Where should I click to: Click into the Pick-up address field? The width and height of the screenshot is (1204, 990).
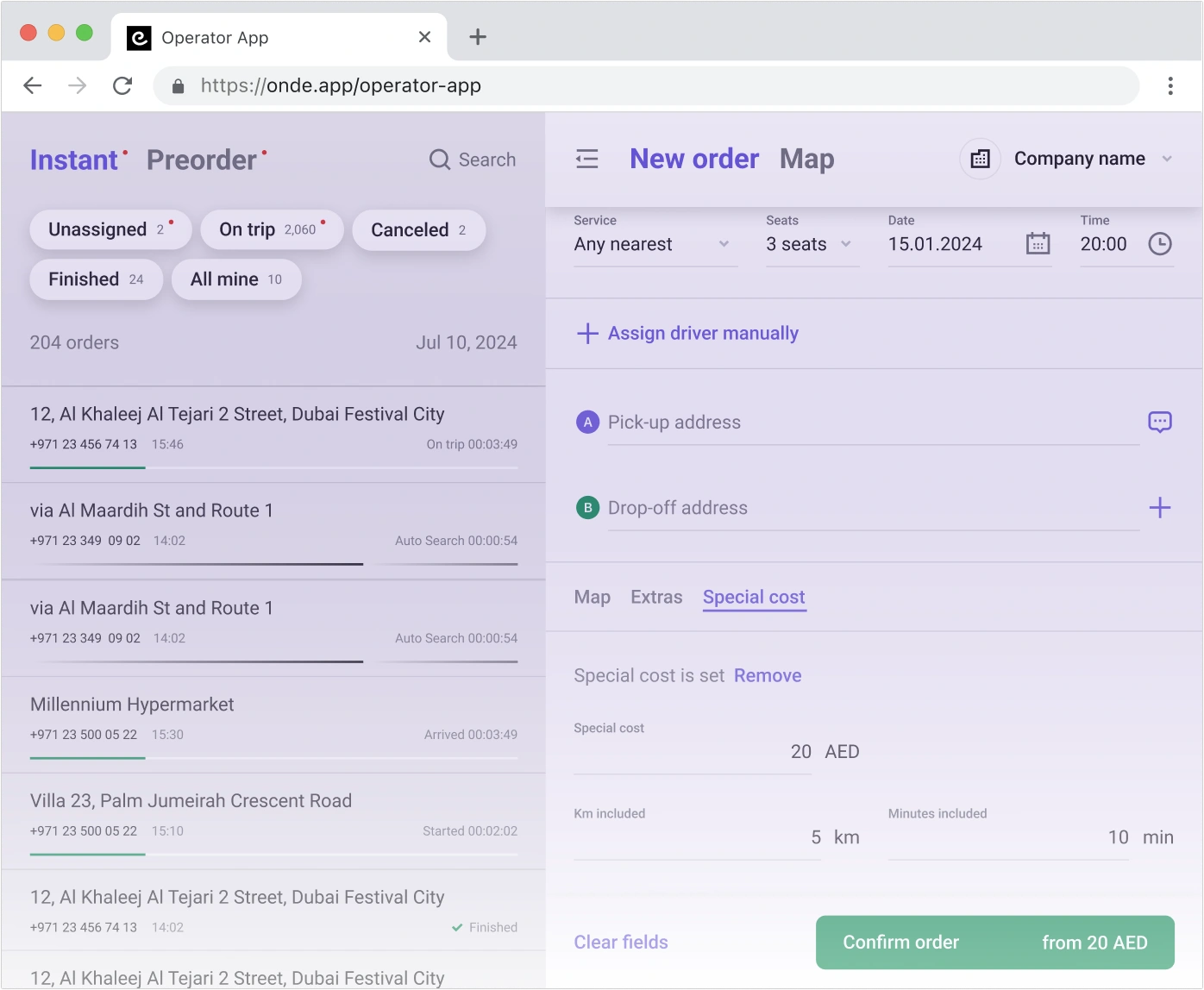click(871, 423)
